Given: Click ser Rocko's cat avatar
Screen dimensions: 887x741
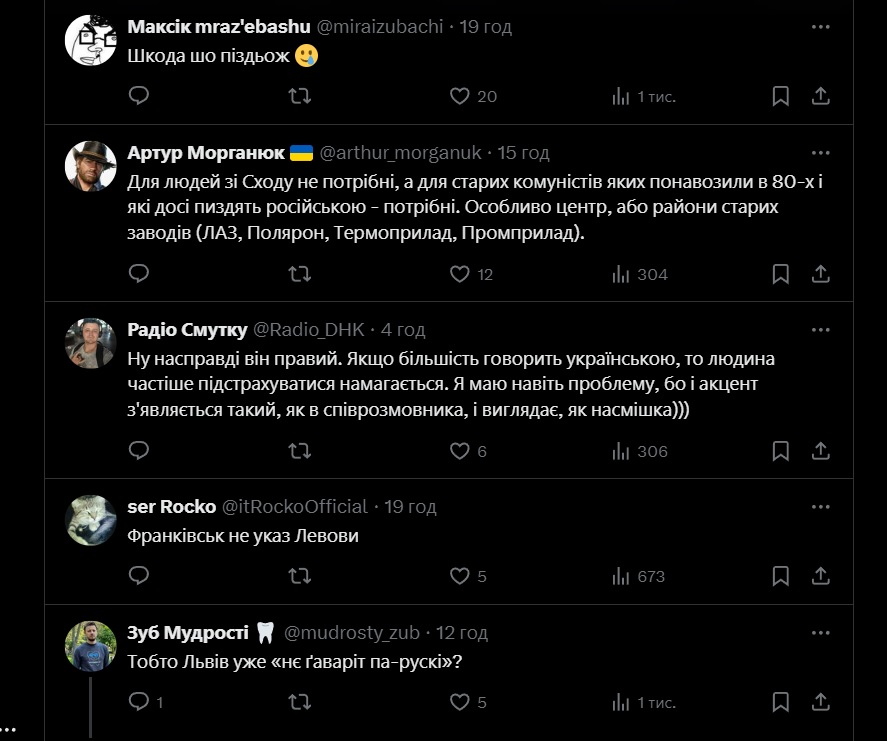Looking at the screenshot, I should click(91, 520).
